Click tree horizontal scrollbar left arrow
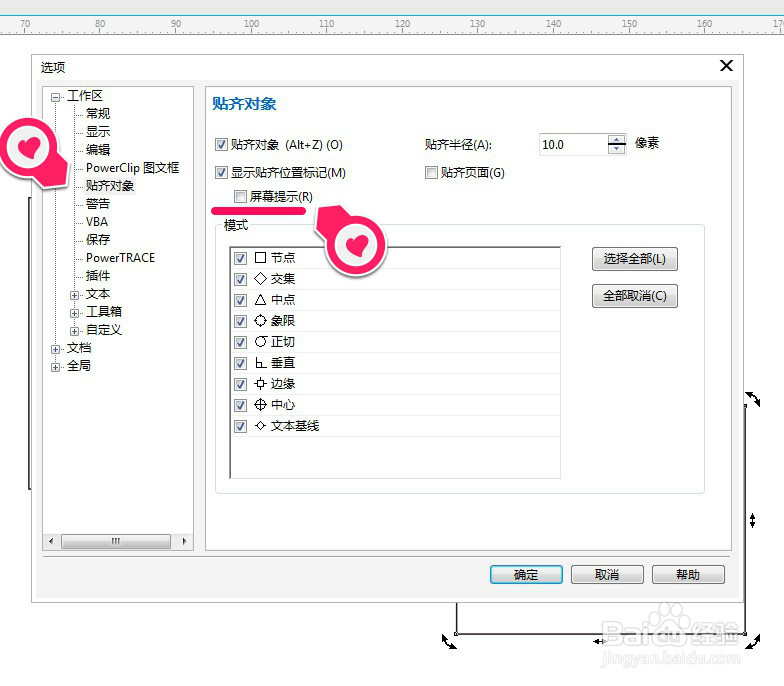The width and height of the screenshot is (784, 686). tap(51, 541)
